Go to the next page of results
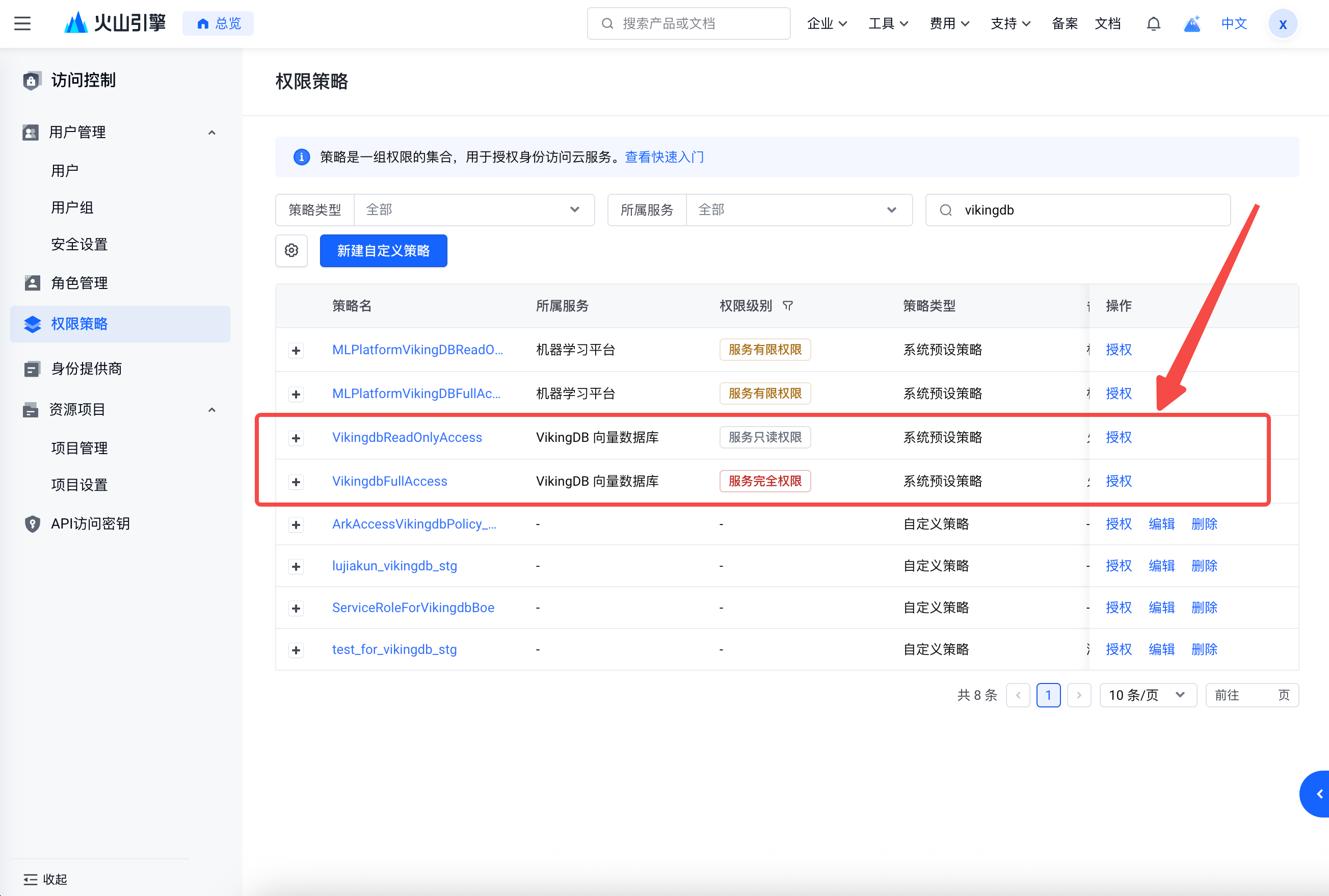Image resolution: width=1329 pixels, height=896 pixels. coord(1079,695)
